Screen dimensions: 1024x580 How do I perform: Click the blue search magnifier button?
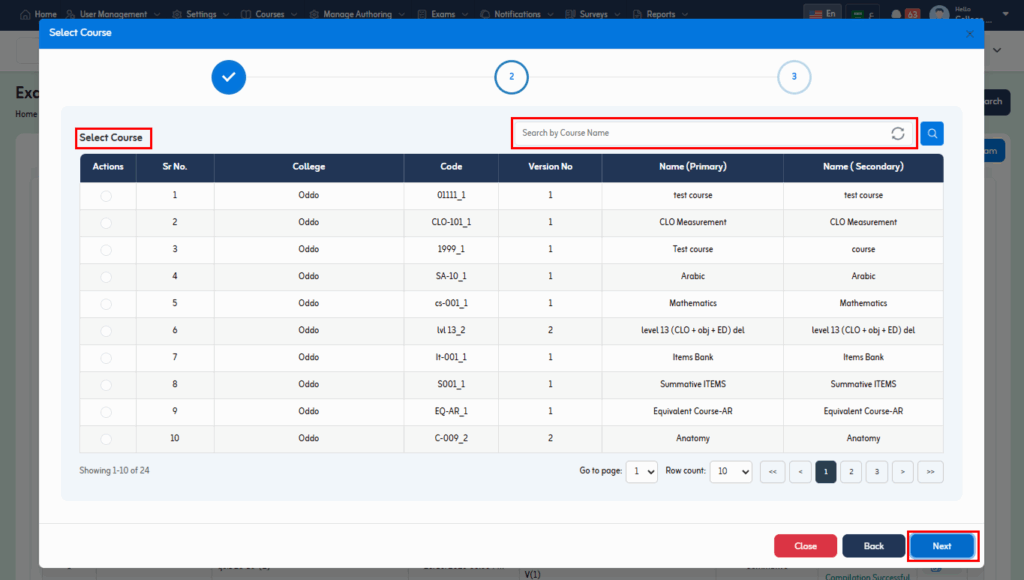pos(931,133)
